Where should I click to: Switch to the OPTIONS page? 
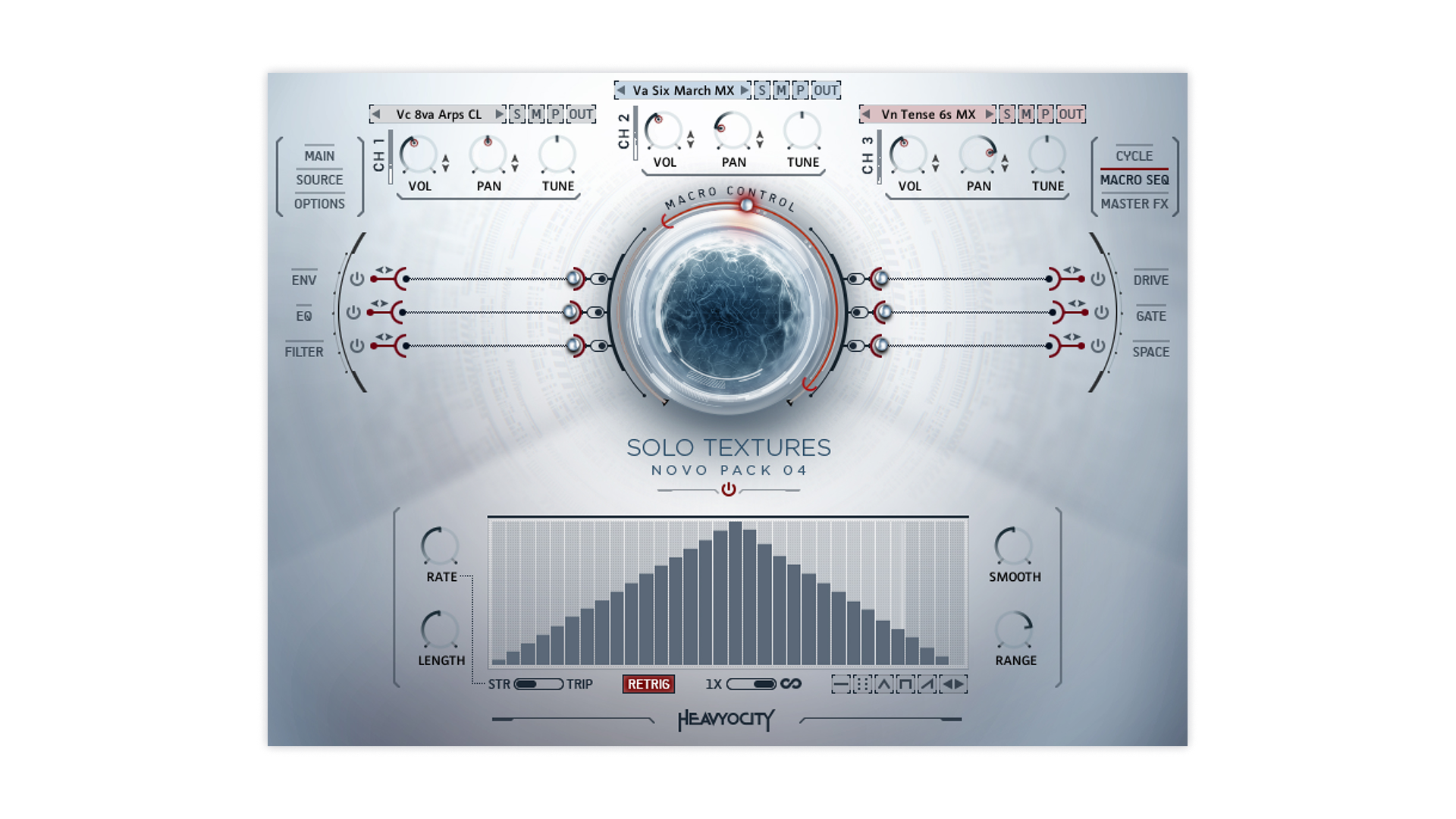point(319,204)
